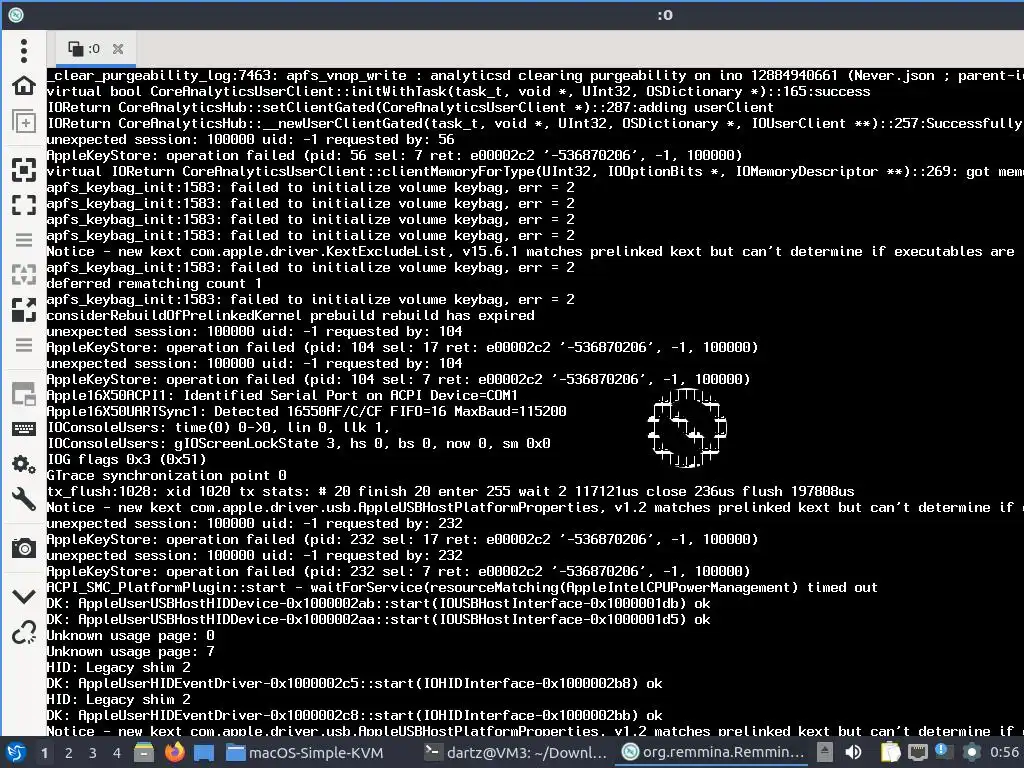Open the update notification tray icon
The image size is (1024, 768).
[x=943, y=752]
